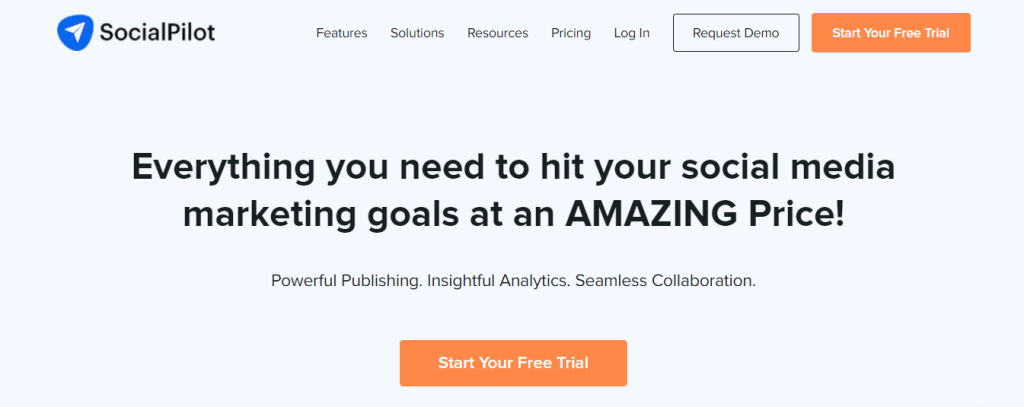Expand the Solutions navigation menu
The height and width of the screenshot is (407, 1024).
pos(417,33)
